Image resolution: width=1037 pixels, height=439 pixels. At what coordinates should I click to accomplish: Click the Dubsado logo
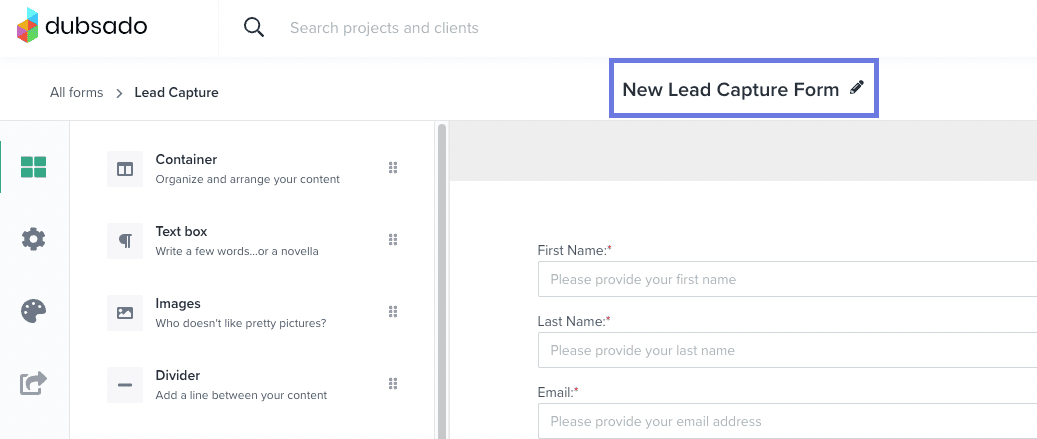tap(82, 27)
